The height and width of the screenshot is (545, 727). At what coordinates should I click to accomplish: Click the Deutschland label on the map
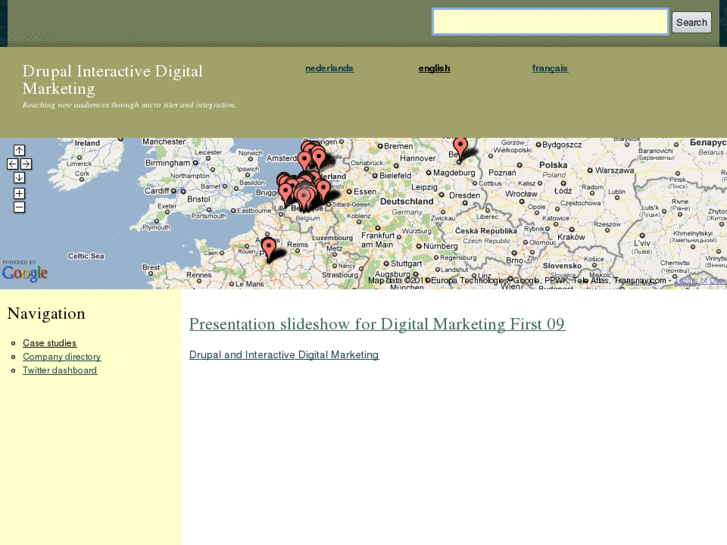coord(407,201)
